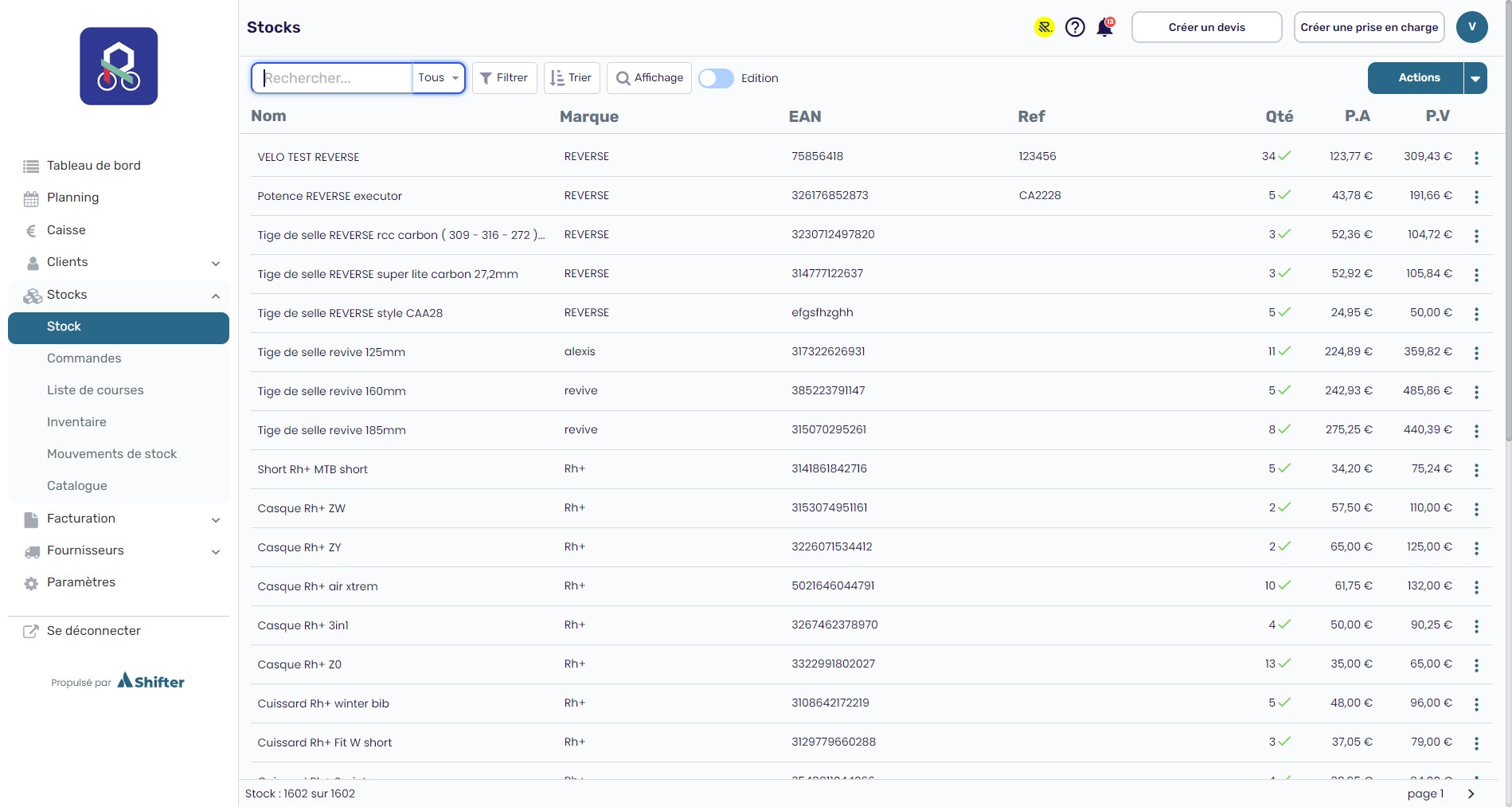
Task: Open row options for Tige de selle revive 160mm
Action: click(1476, 392)
